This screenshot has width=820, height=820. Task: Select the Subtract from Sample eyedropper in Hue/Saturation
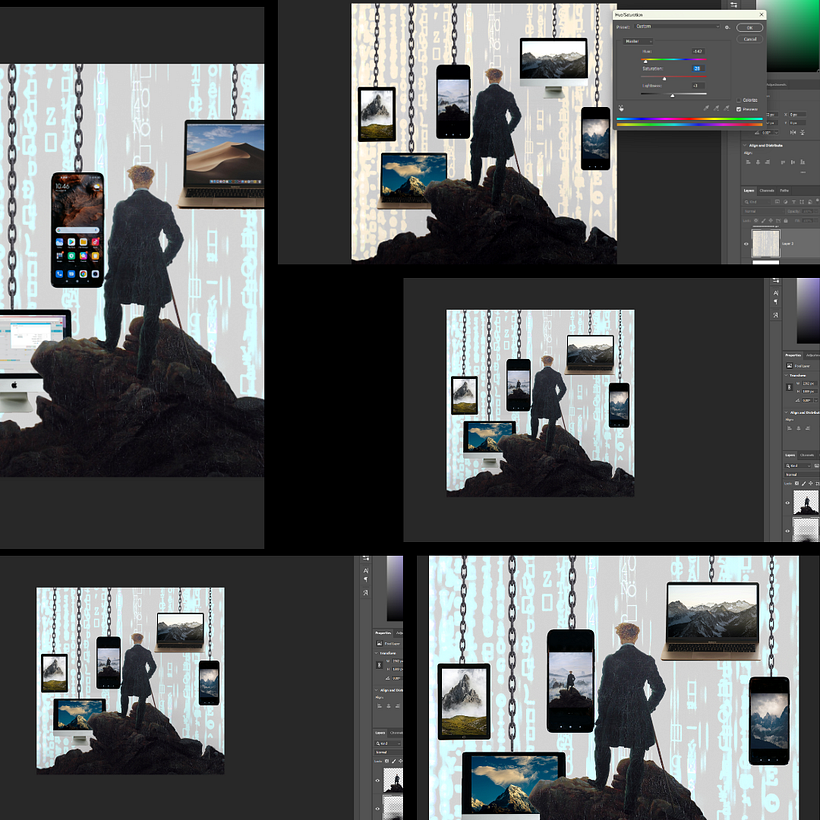click(726, 108)
